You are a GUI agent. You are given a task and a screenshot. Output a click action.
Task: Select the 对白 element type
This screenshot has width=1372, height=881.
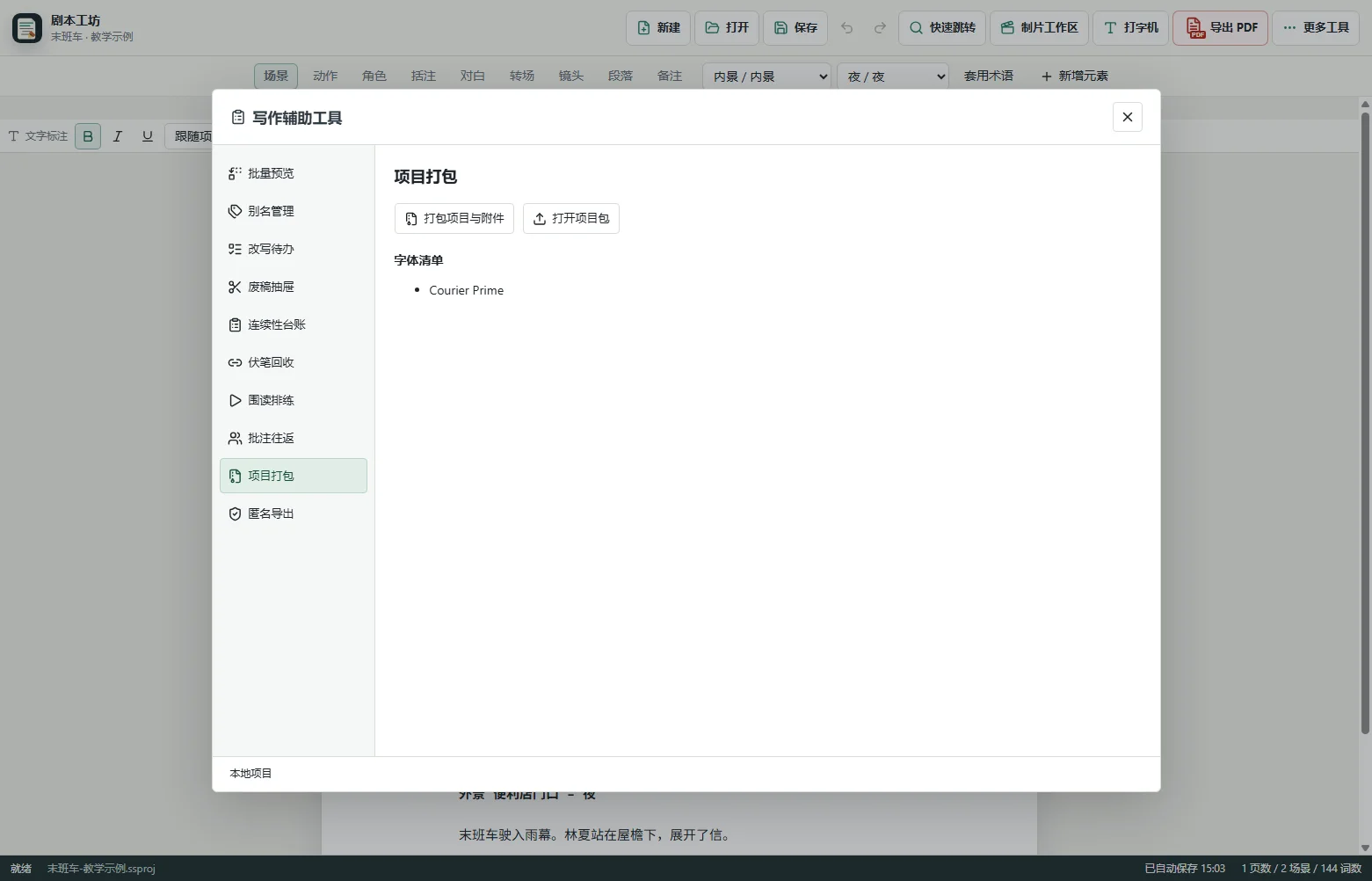click(473, 76)
